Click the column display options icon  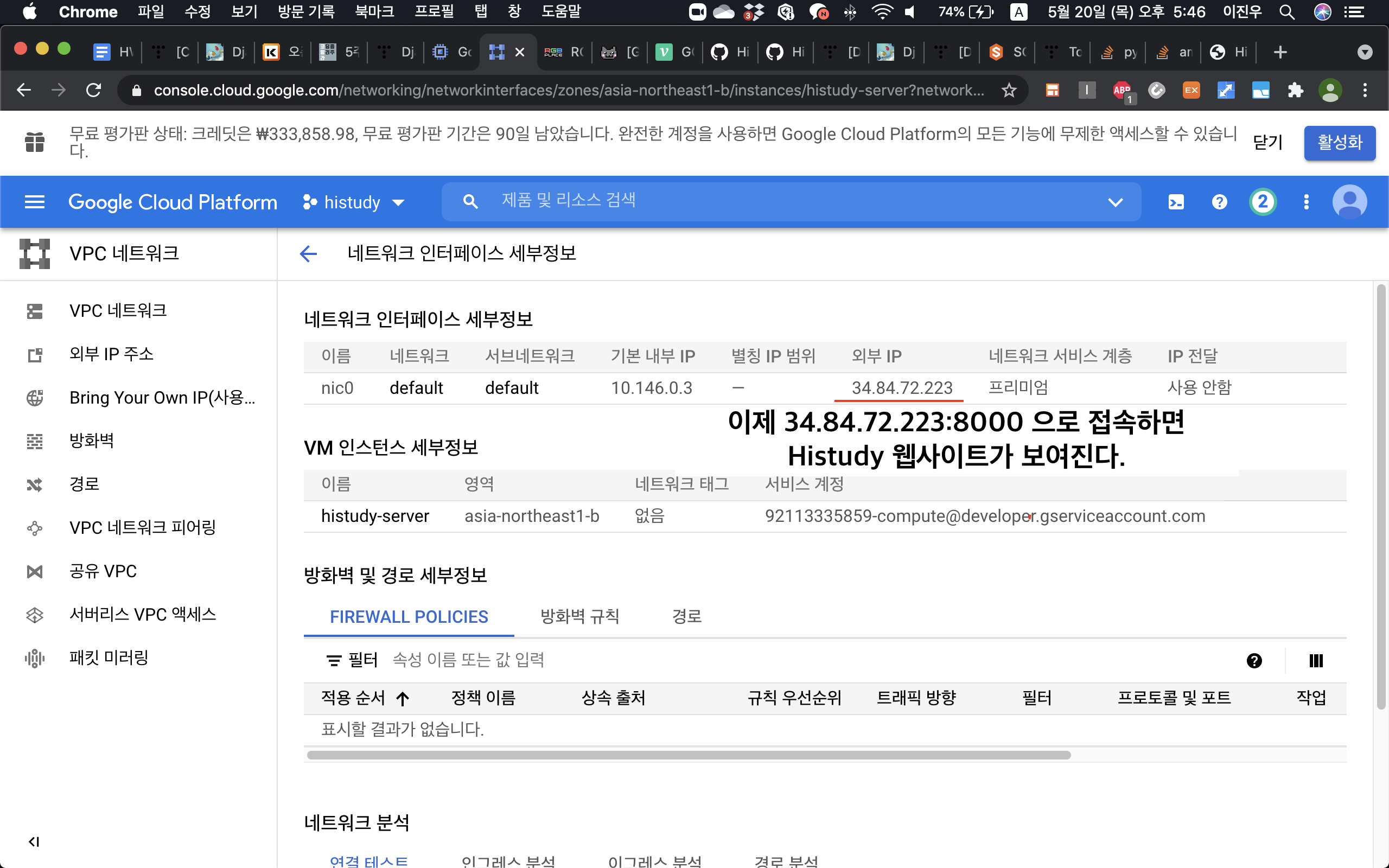point(1316,661)
